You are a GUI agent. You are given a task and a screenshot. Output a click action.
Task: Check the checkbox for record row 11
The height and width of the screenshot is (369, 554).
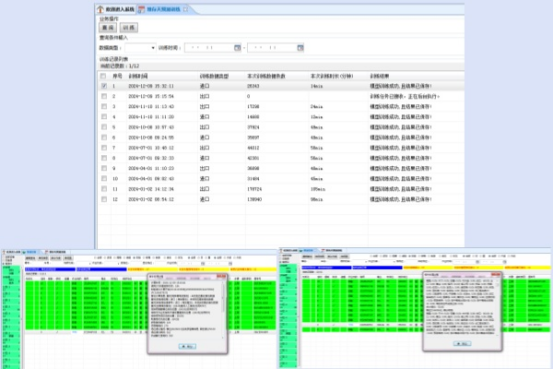click(104, 189)
